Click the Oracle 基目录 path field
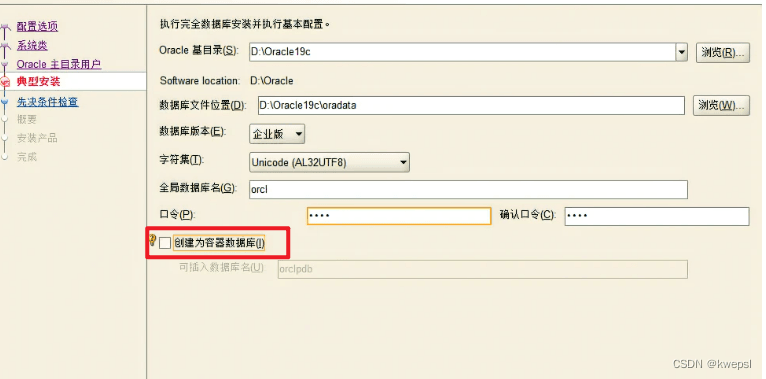Viewport: 766px width, 379px height. click(463, 52)
